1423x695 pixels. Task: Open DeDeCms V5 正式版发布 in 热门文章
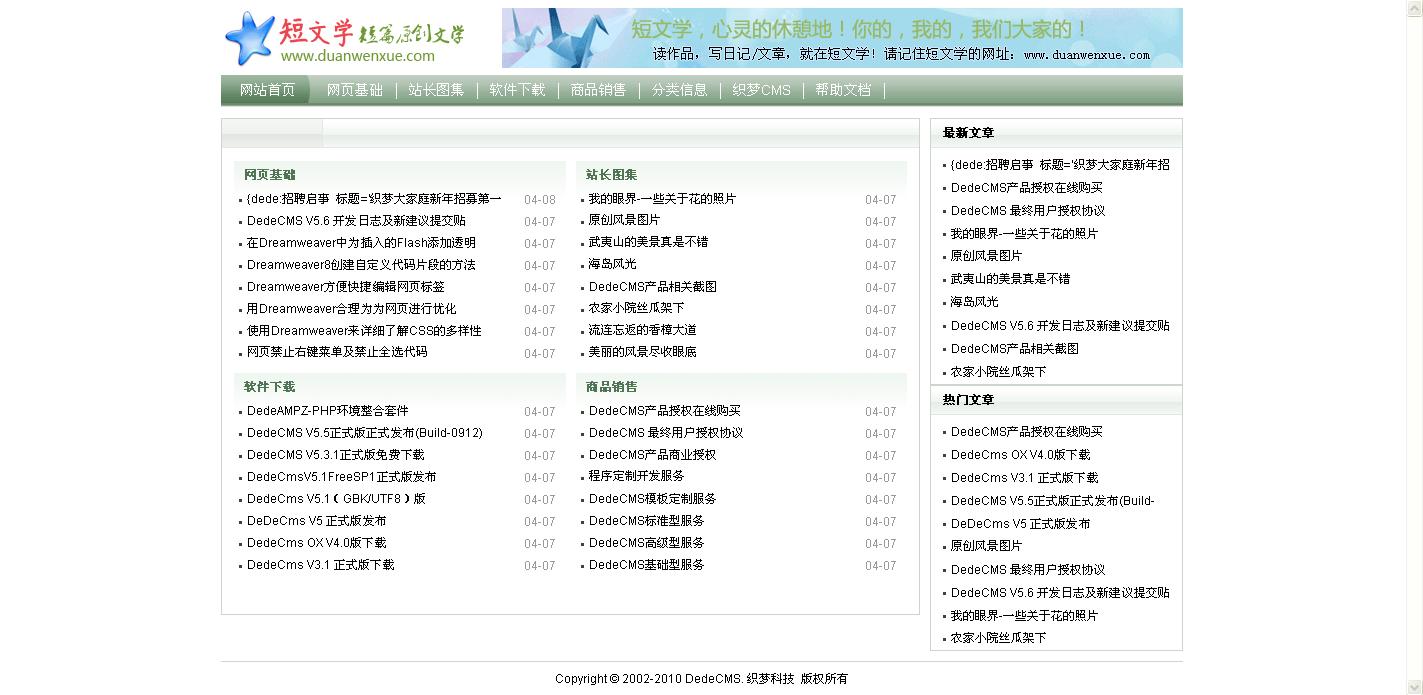[x=1020, y=524]
